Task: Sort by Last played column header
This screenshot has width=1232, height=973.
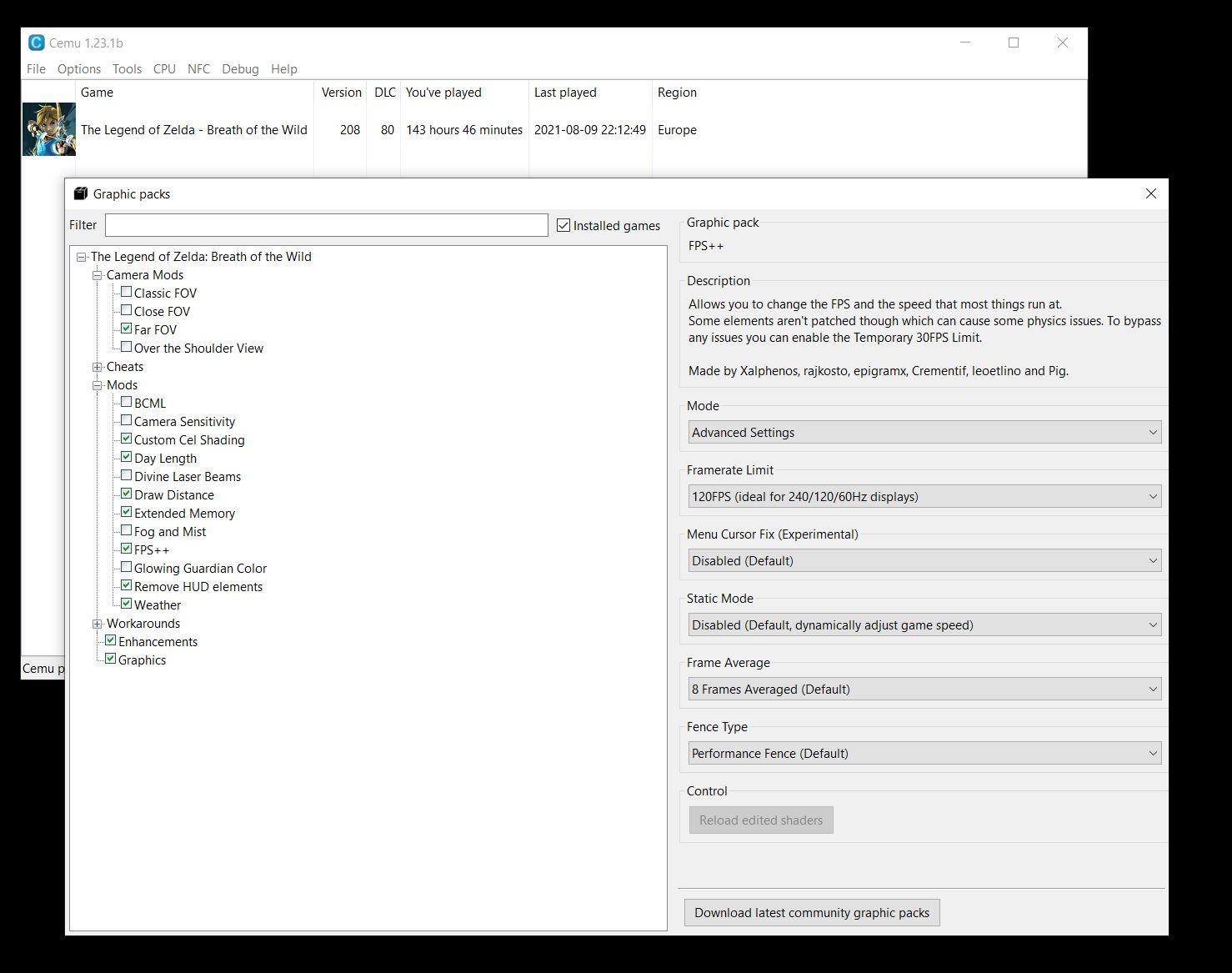Action: [590, 93]
